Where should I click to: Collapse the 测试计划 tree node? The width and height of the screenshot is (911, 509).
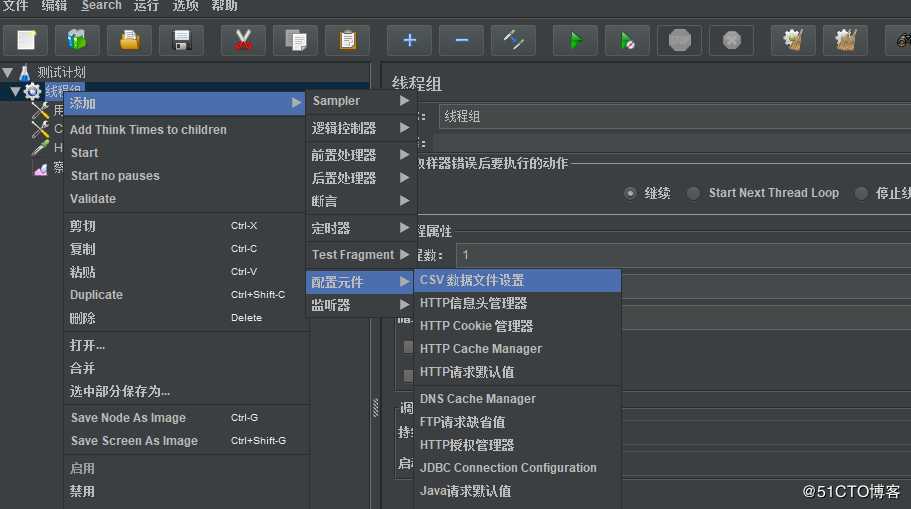tap(8, 73)
